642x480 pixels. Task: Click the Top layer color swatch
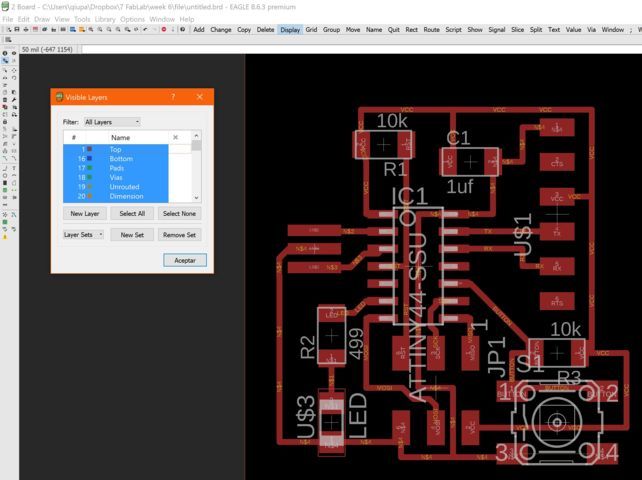89,149
